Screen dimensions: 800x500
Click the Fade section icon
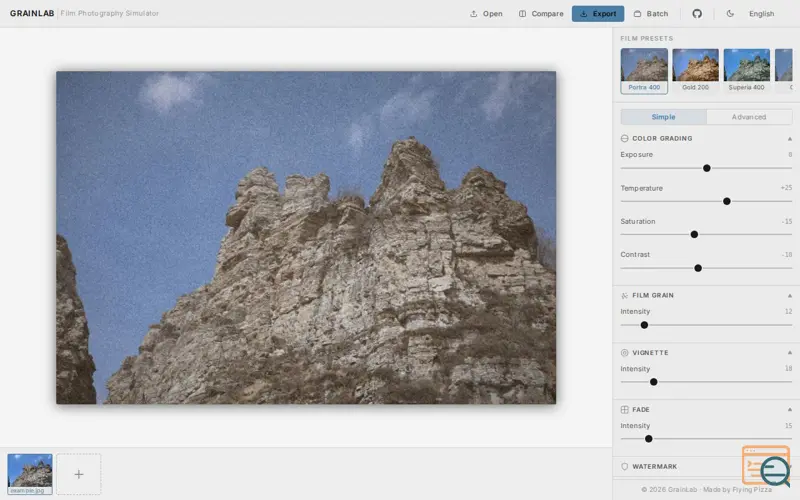click(x=624, y=410)
